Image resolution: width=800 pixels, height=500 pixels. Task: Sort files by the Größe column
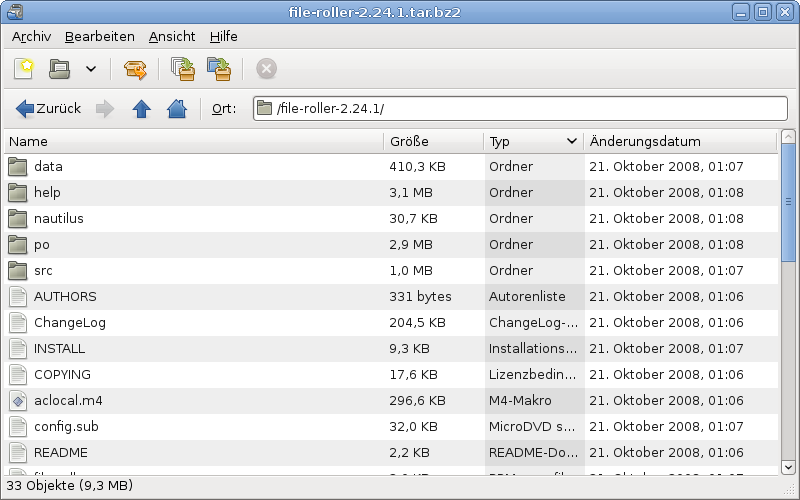pyautogui.click(x=433, y=142)
